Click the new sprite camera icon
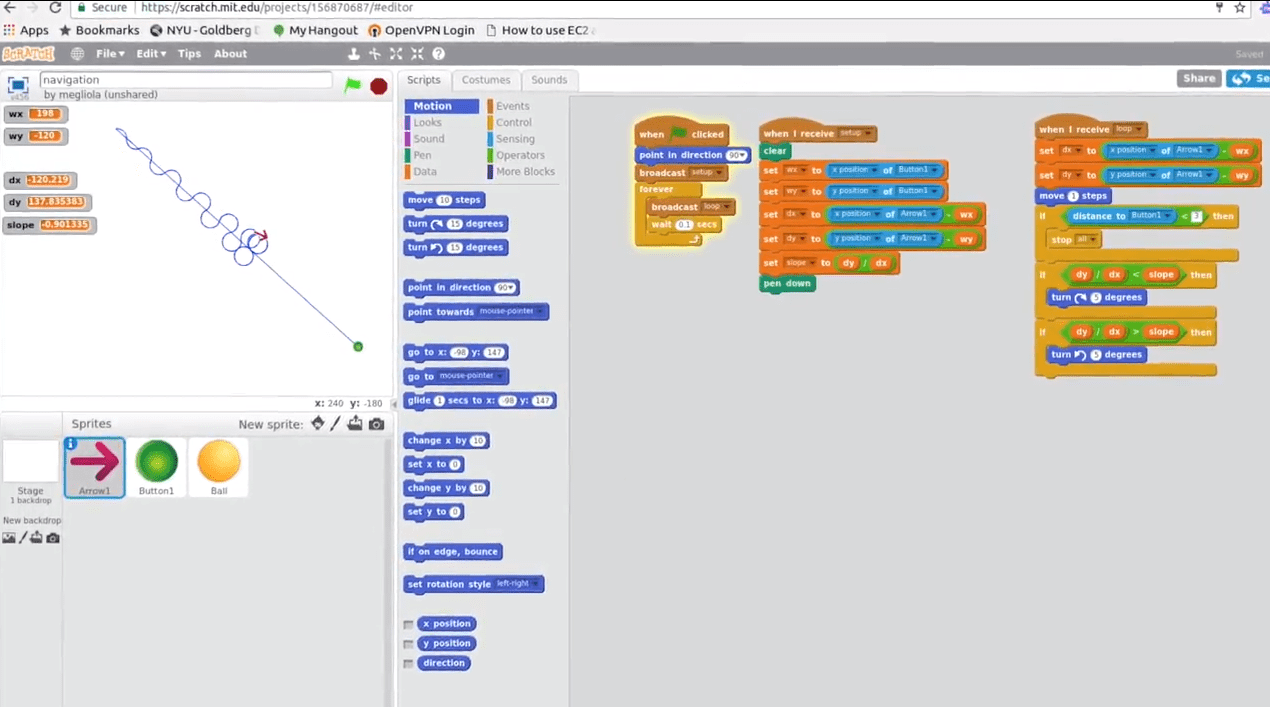 pos(376,424)
